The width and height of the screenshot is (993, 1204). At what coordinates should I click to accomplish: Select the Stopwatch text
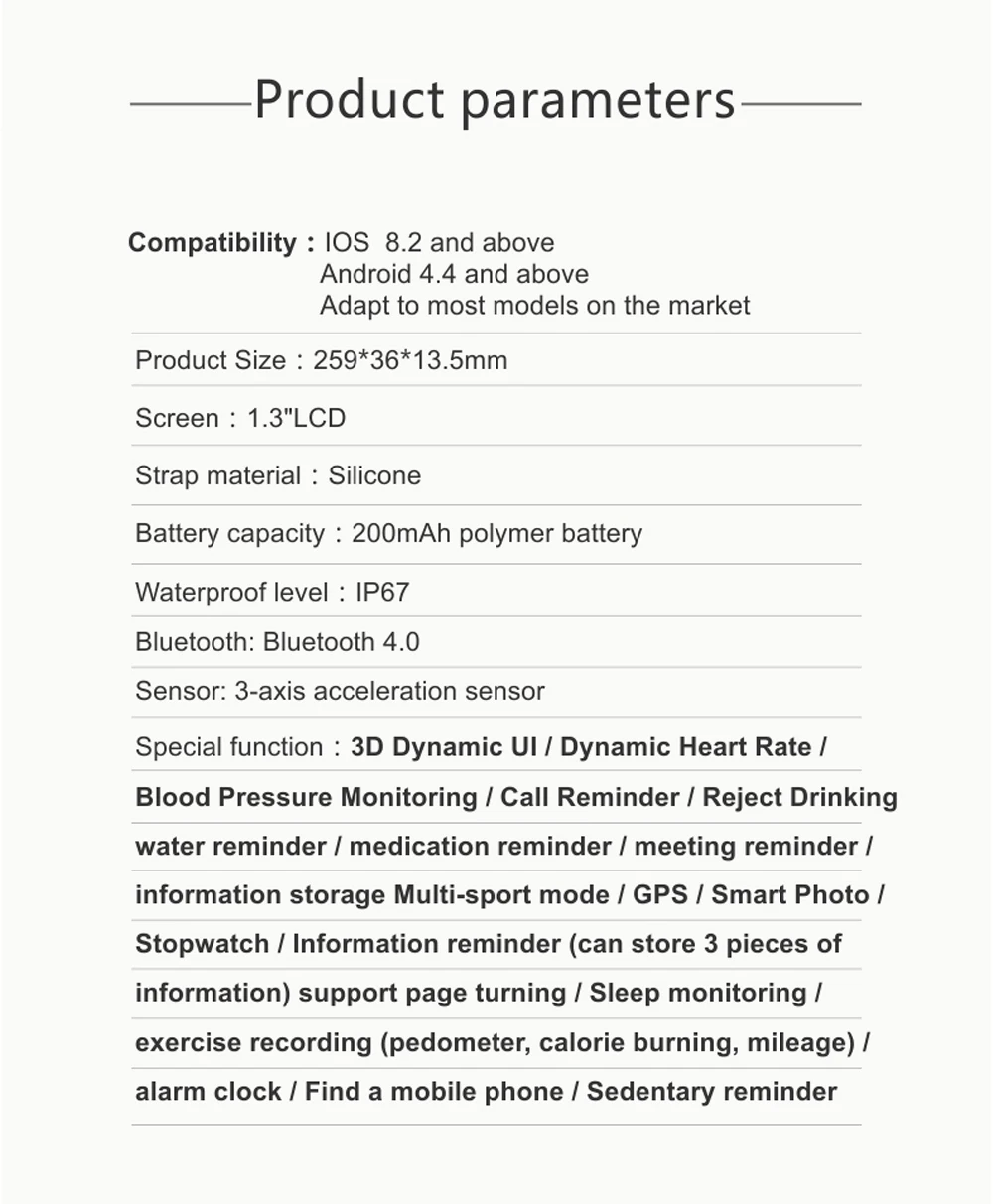[x=202, y=944]
